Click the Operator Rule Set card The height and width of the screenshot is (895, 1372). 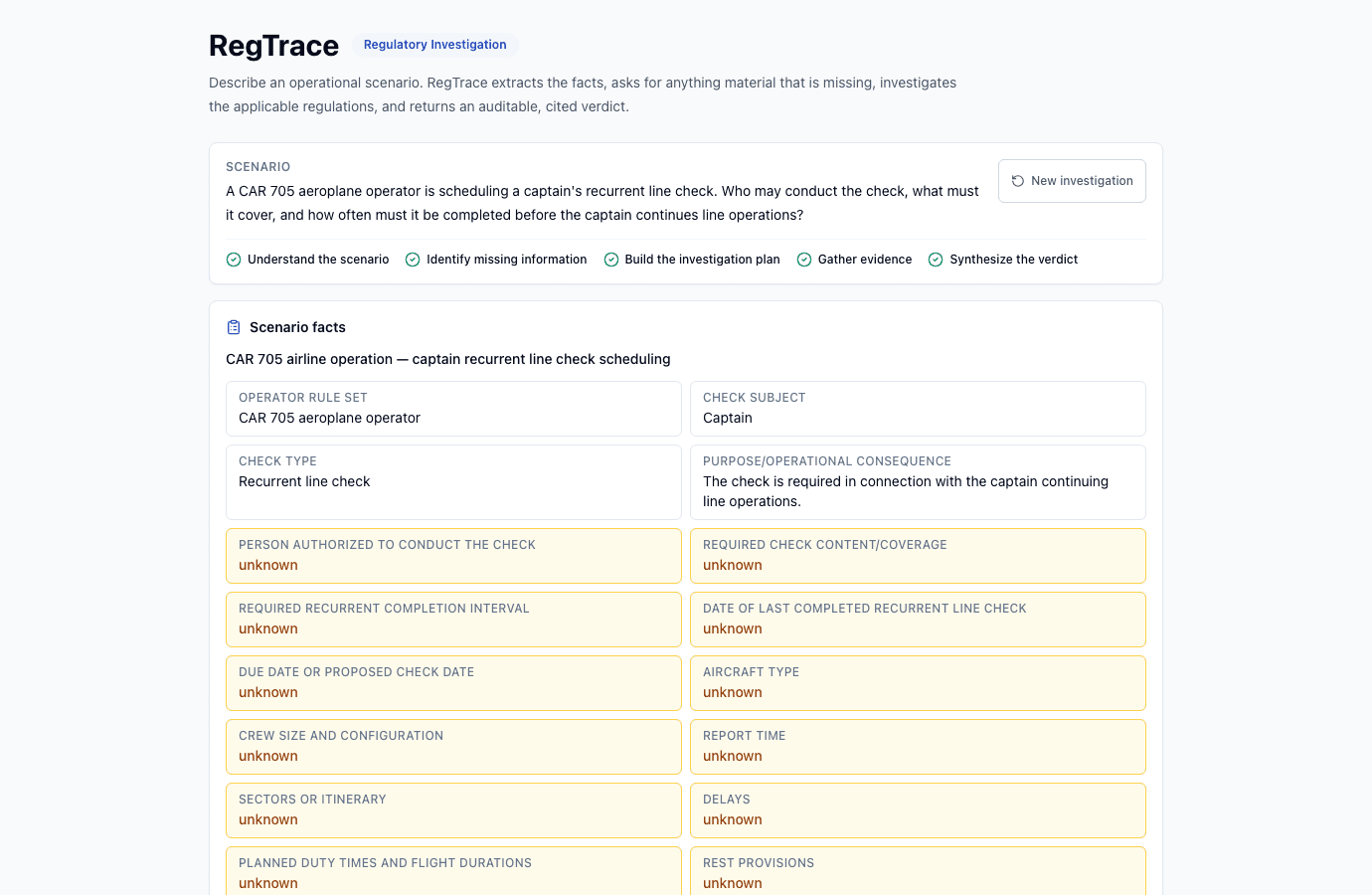tap(453, 409)
